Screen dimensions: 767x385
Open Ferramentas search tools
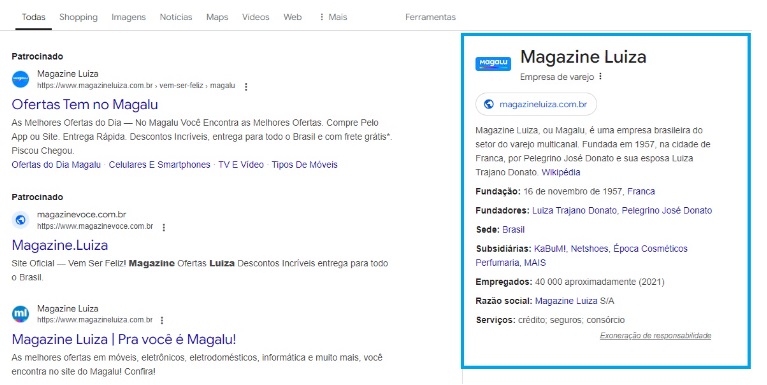430,17
